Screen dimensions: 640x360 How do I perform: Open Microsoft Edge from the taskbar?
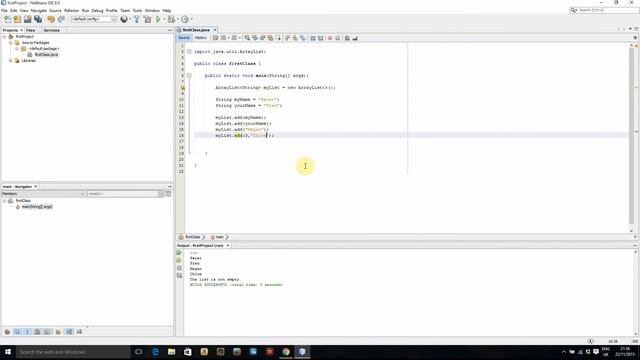[x=155, y=352]
